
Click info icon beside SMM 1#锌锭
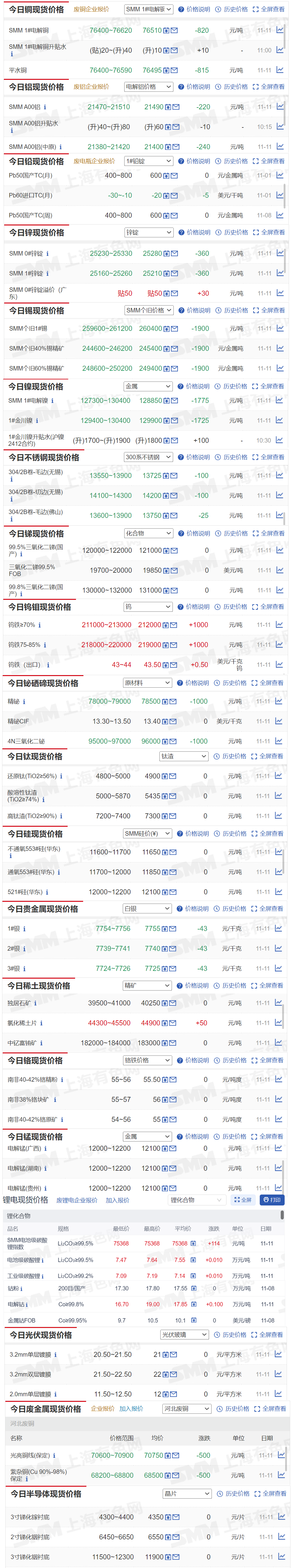pos(48,273)
